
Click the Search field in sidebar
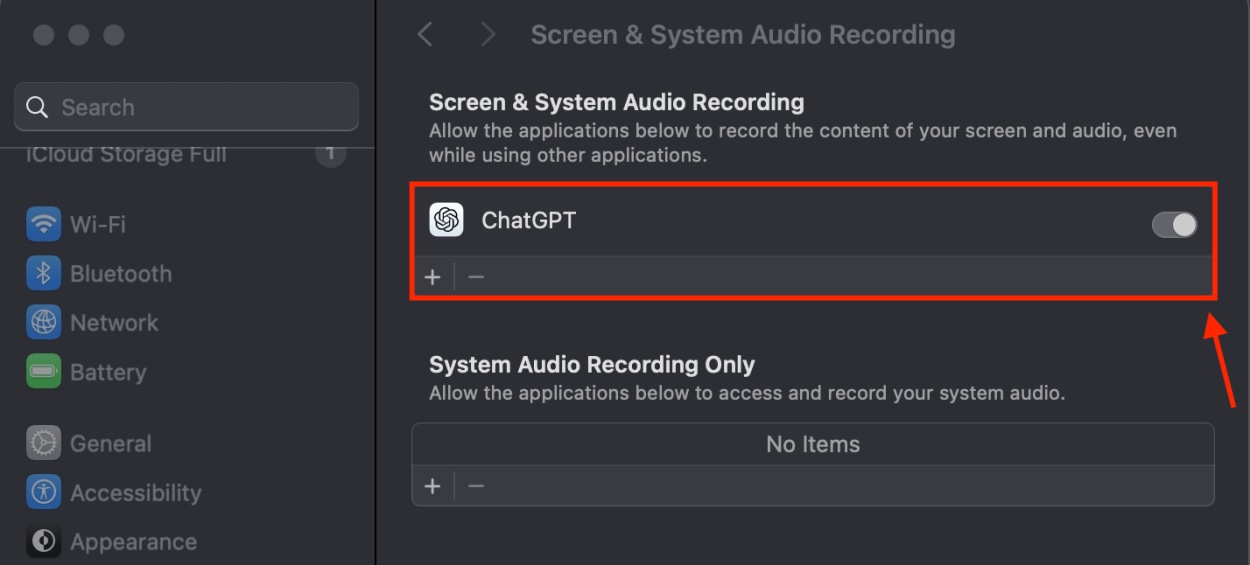[186, 107]
